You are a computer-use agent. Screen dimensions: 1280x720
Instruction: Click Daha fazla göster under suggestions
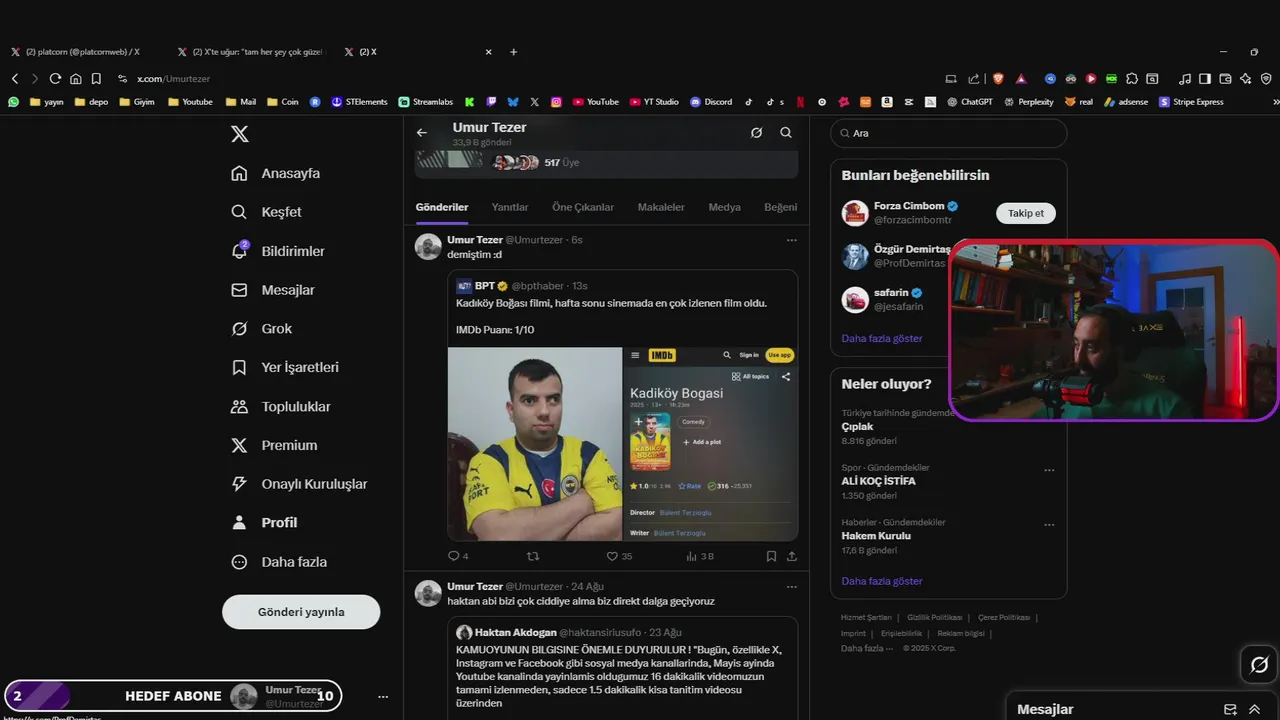click(x=882, y=338)
